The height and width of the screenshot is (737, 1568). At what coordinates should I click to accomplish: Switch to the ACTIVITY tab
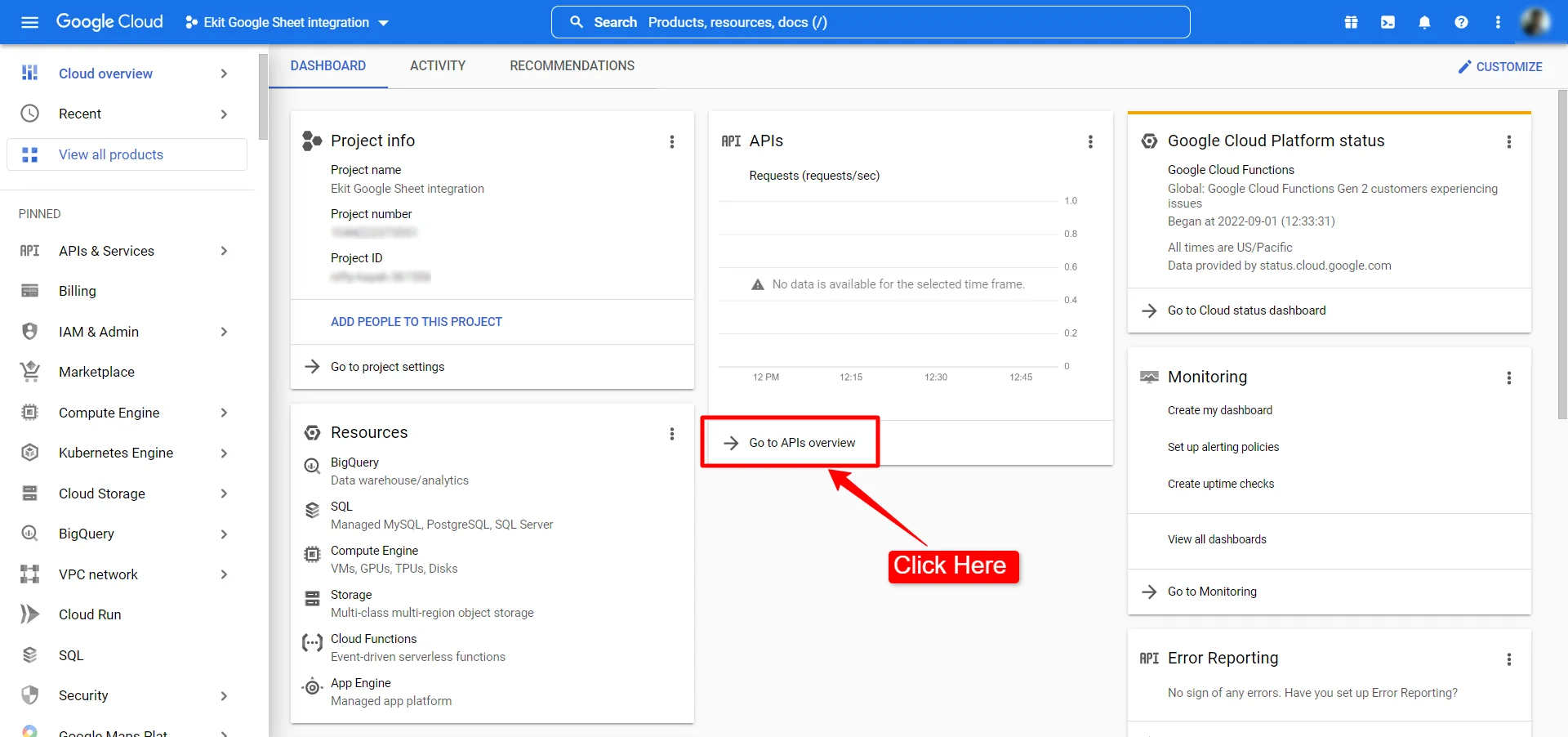click(438, 66)
